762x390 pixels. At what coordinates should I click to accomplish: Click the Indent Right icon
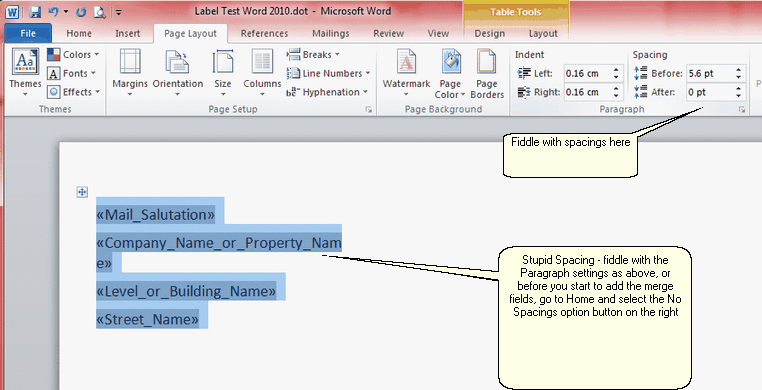[524, 92]
